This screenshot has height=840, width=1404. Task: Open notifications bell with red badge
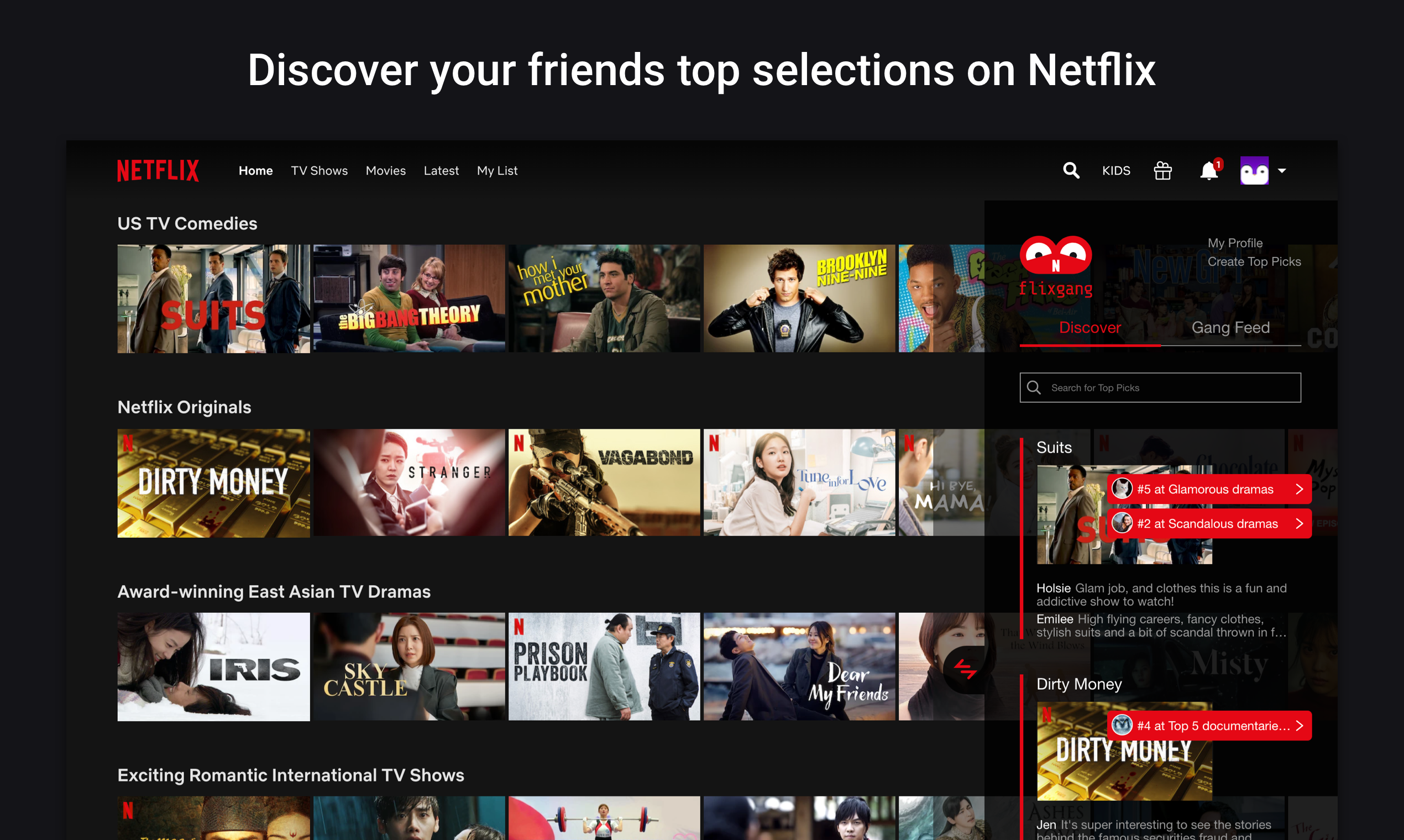pos(1208,170)
